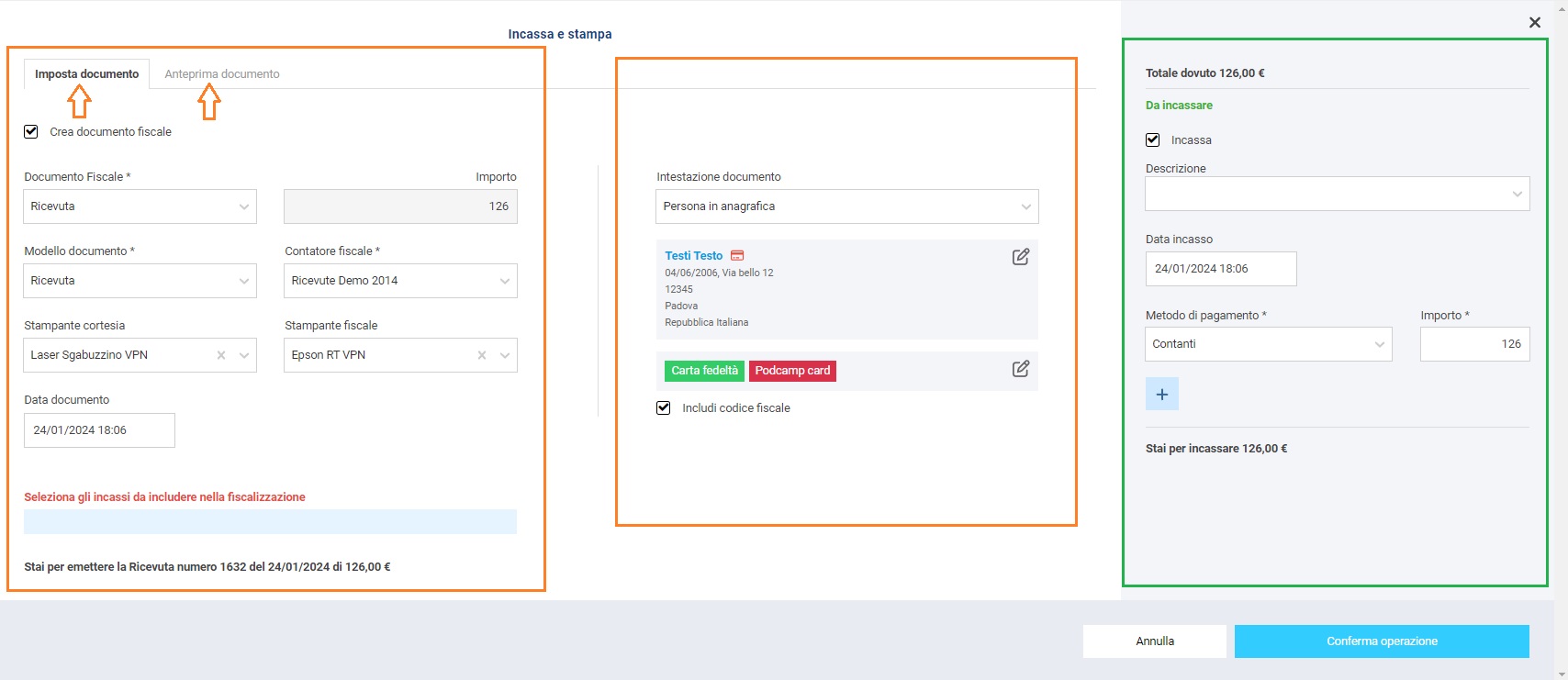Edit the Testi Testo customer details
Image resolution: width=1568 pixels, height=680 pixels.
coord(1020,257)
